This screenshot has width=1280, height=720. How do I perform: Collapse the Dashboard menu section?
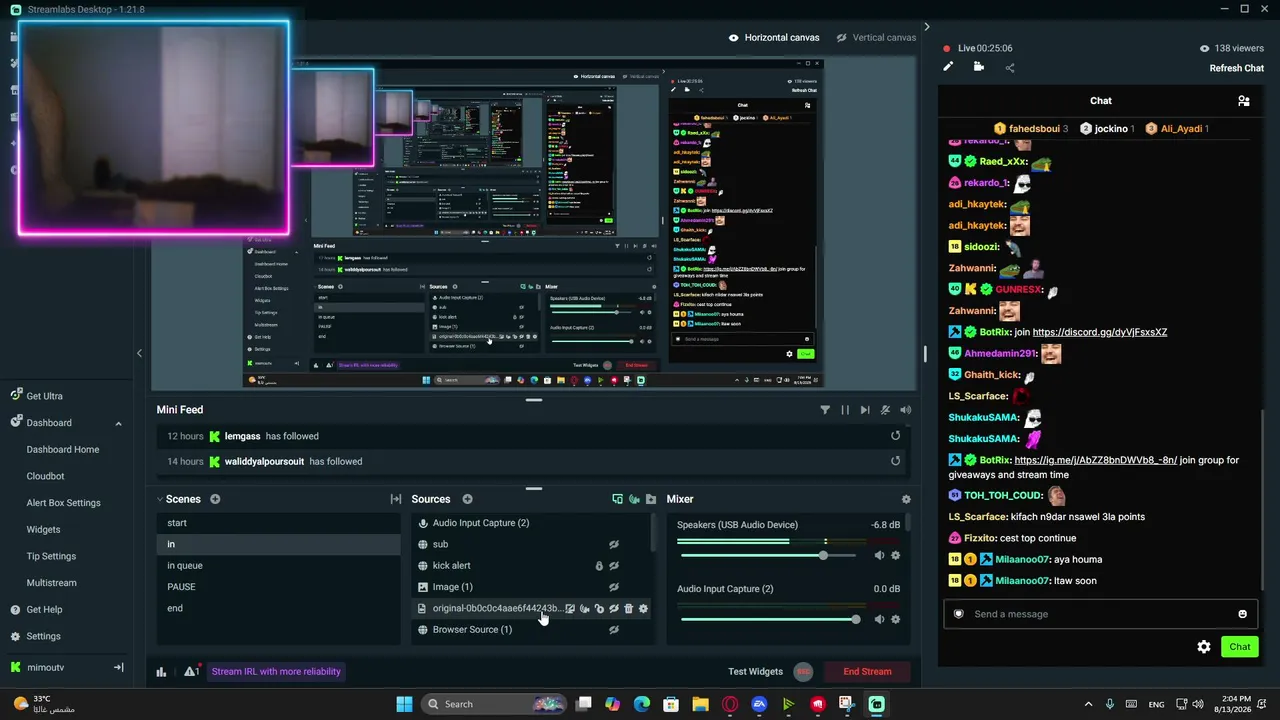click(118, 423)
